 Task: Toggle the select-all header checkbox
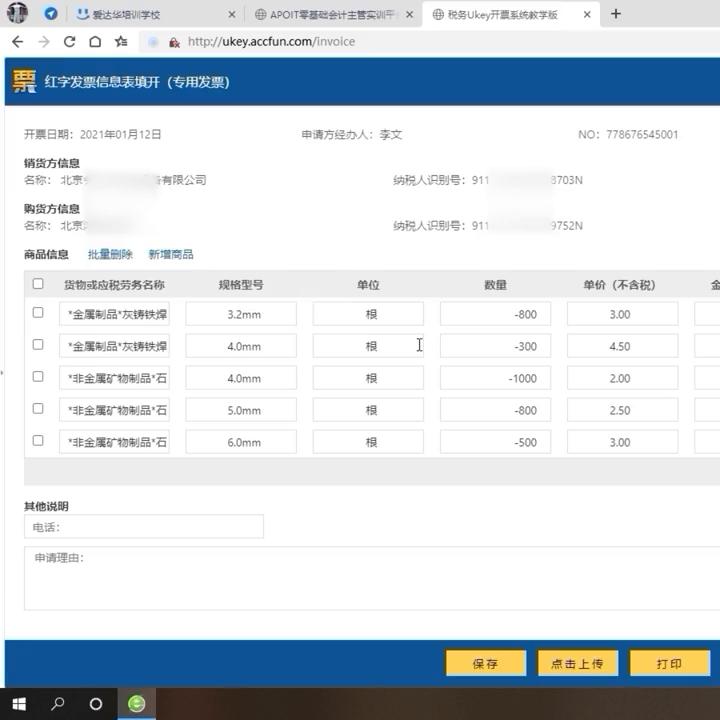point(38,283)
